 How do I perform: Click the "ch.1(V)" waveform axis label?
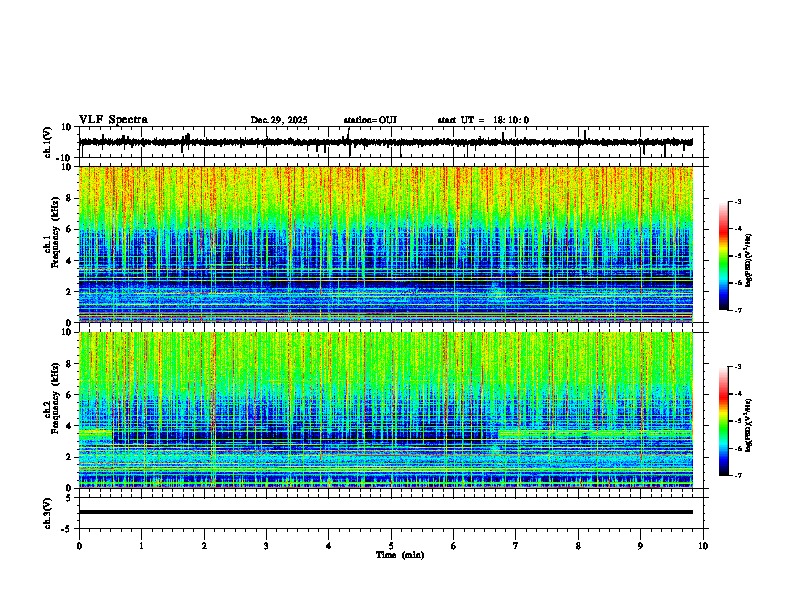(48, 142)
